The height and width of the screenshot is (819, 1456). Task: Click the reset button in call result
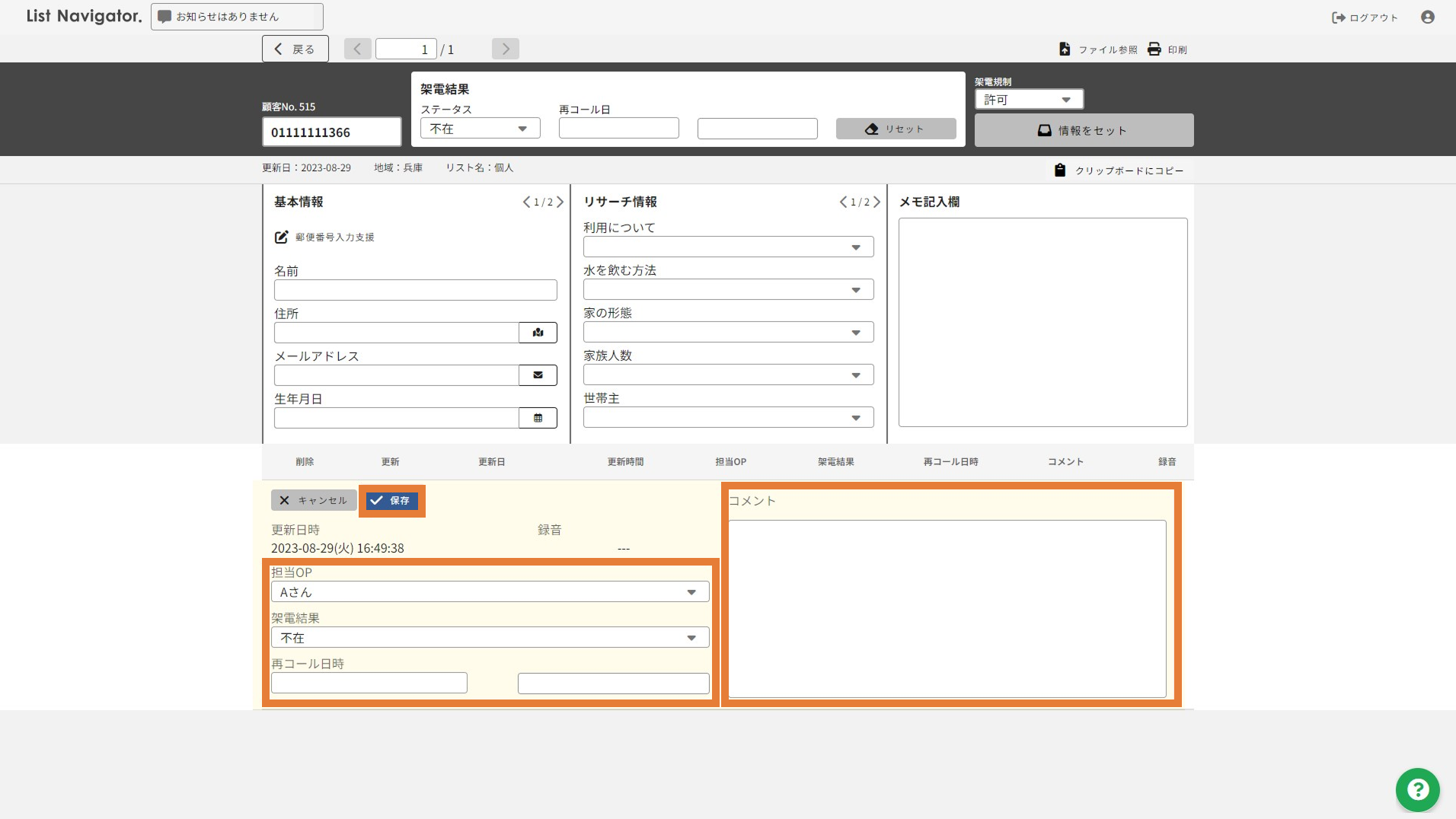click(x=896, y=129)
